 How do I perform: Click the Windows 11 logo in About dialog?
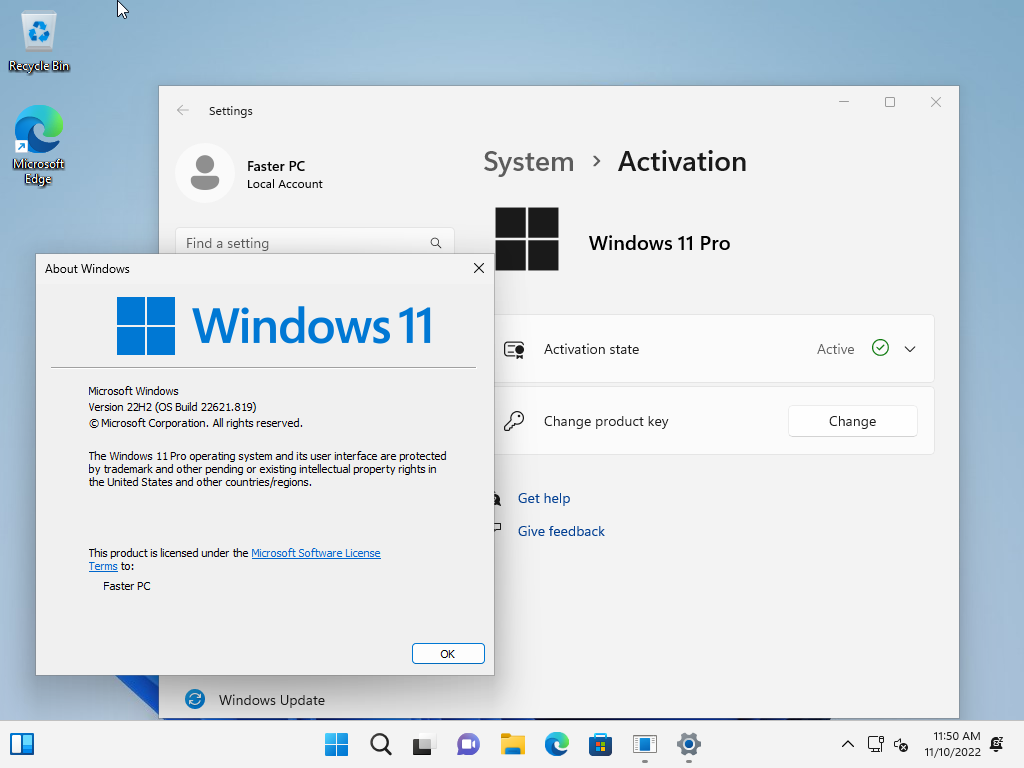click(x=274, y=326)
